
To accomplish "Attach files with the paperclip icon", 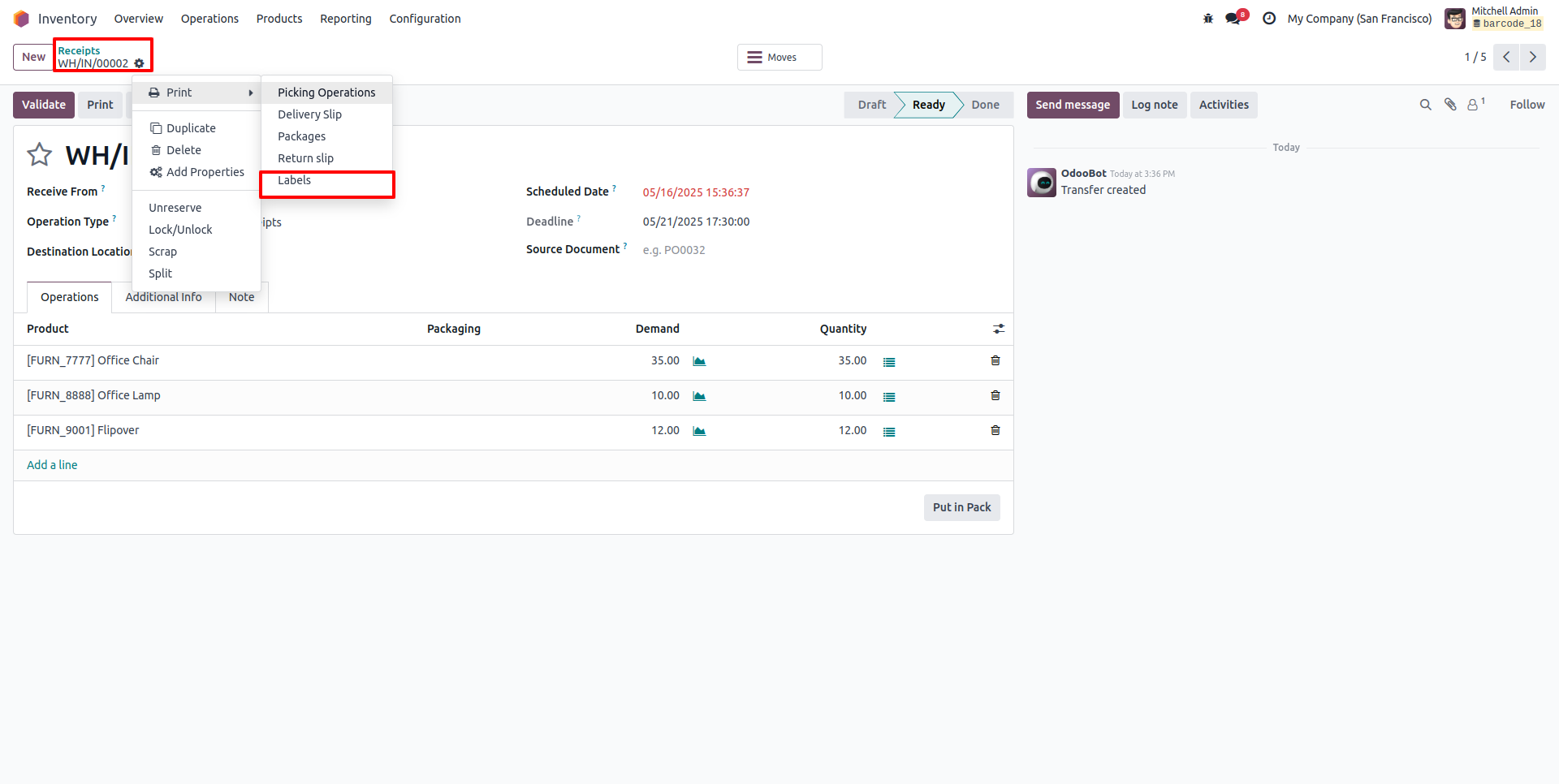I will pos(1450,104).
